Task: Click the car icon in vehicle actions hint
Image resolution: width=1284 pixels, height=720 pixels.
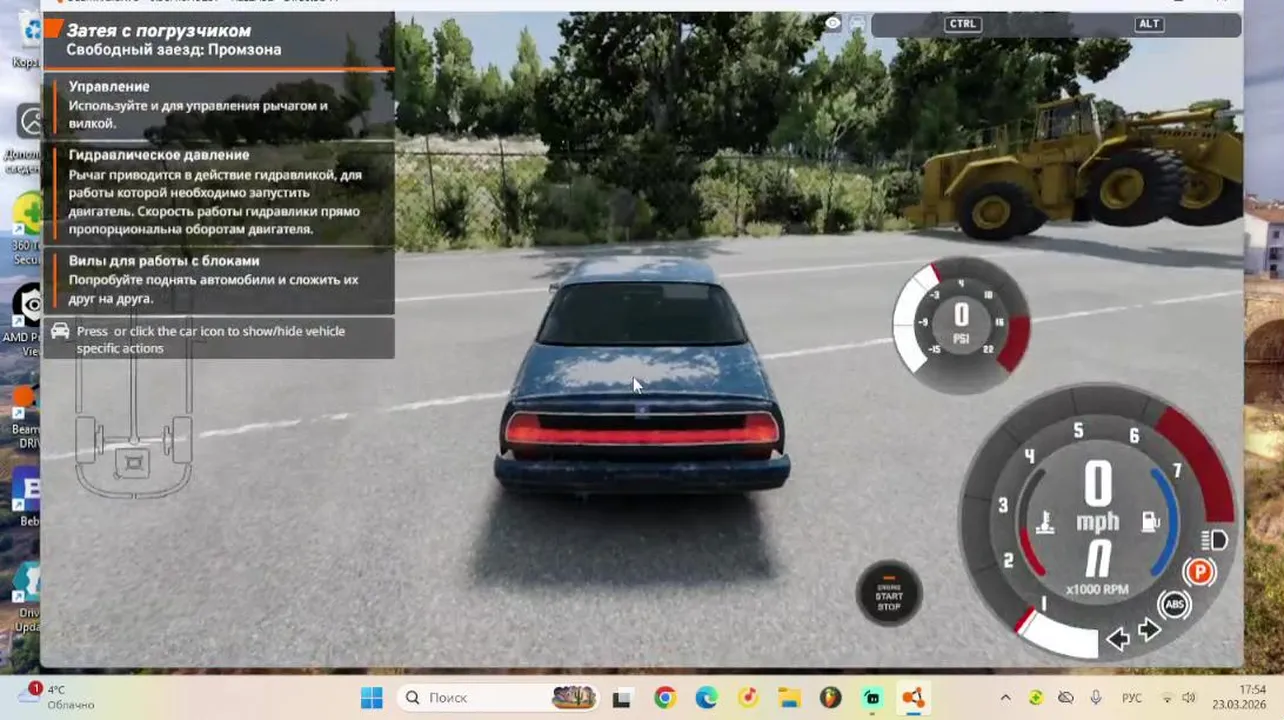Action: (x=60, y=331)
